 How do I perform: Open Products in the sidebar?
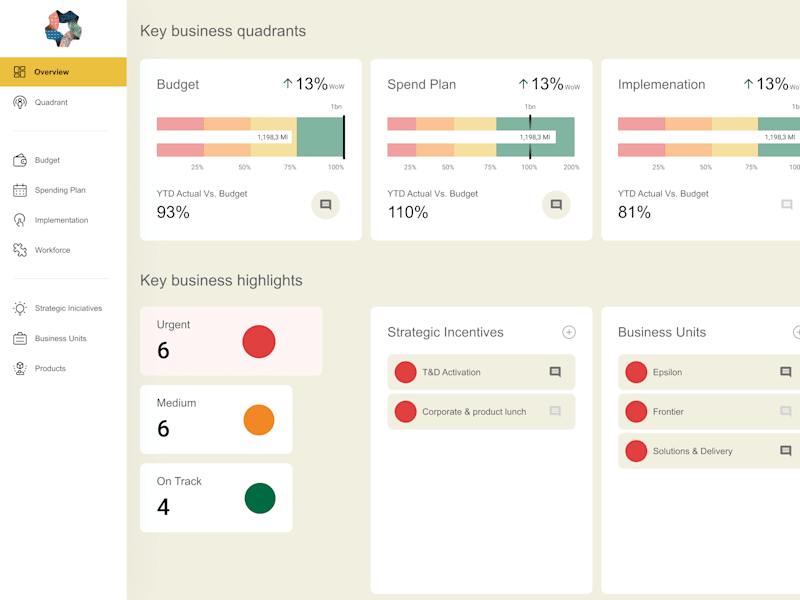coord(50,368)
